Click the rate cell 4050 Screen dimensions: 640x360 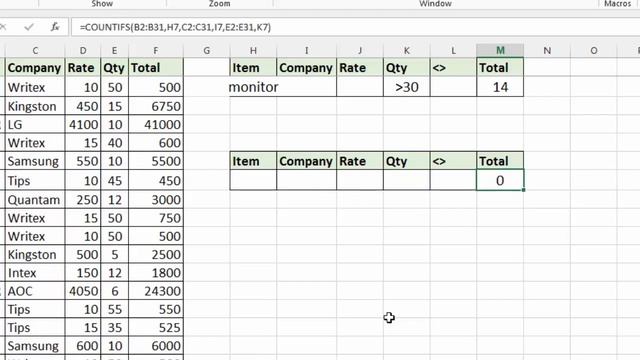(83, 291)
